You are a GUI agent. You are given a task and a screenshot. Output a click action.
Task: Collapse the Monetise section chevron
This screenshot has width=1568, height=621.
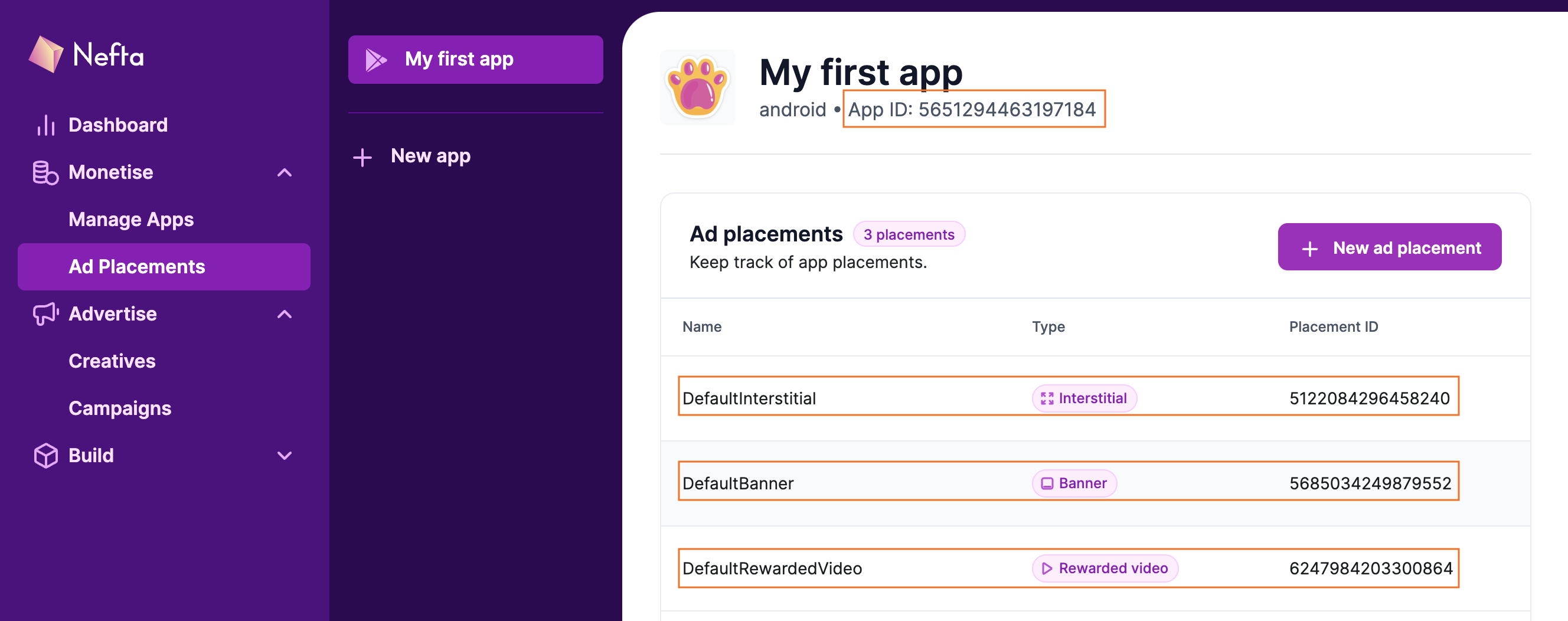[x=285, y=173]
